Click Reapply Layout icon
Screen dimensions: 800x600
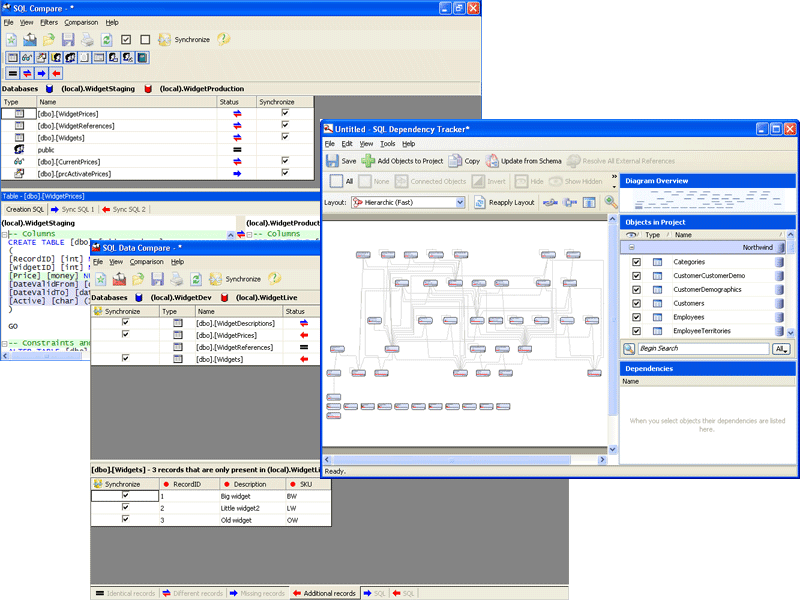480,203
